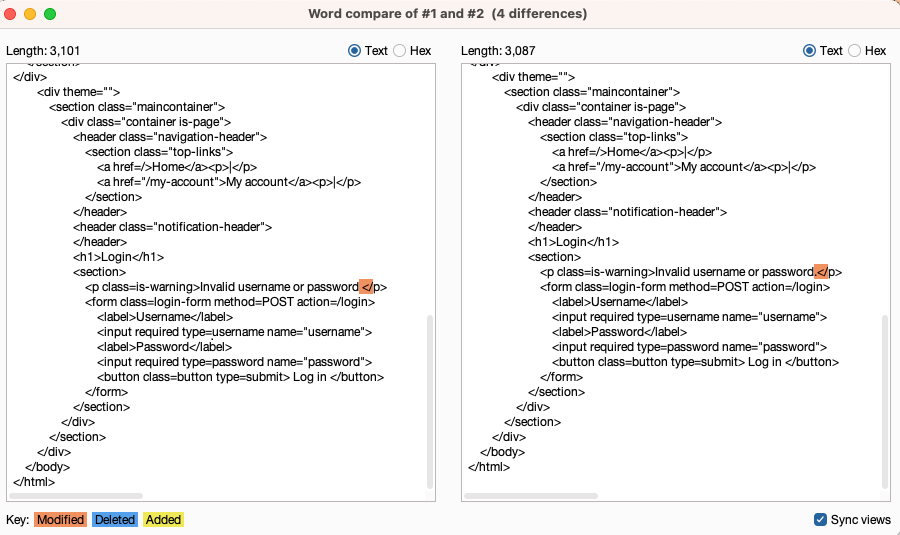Viewport: 900px width, 535px height.
Task: Switch right pane to Hex view
Action: tap(855, 51)
